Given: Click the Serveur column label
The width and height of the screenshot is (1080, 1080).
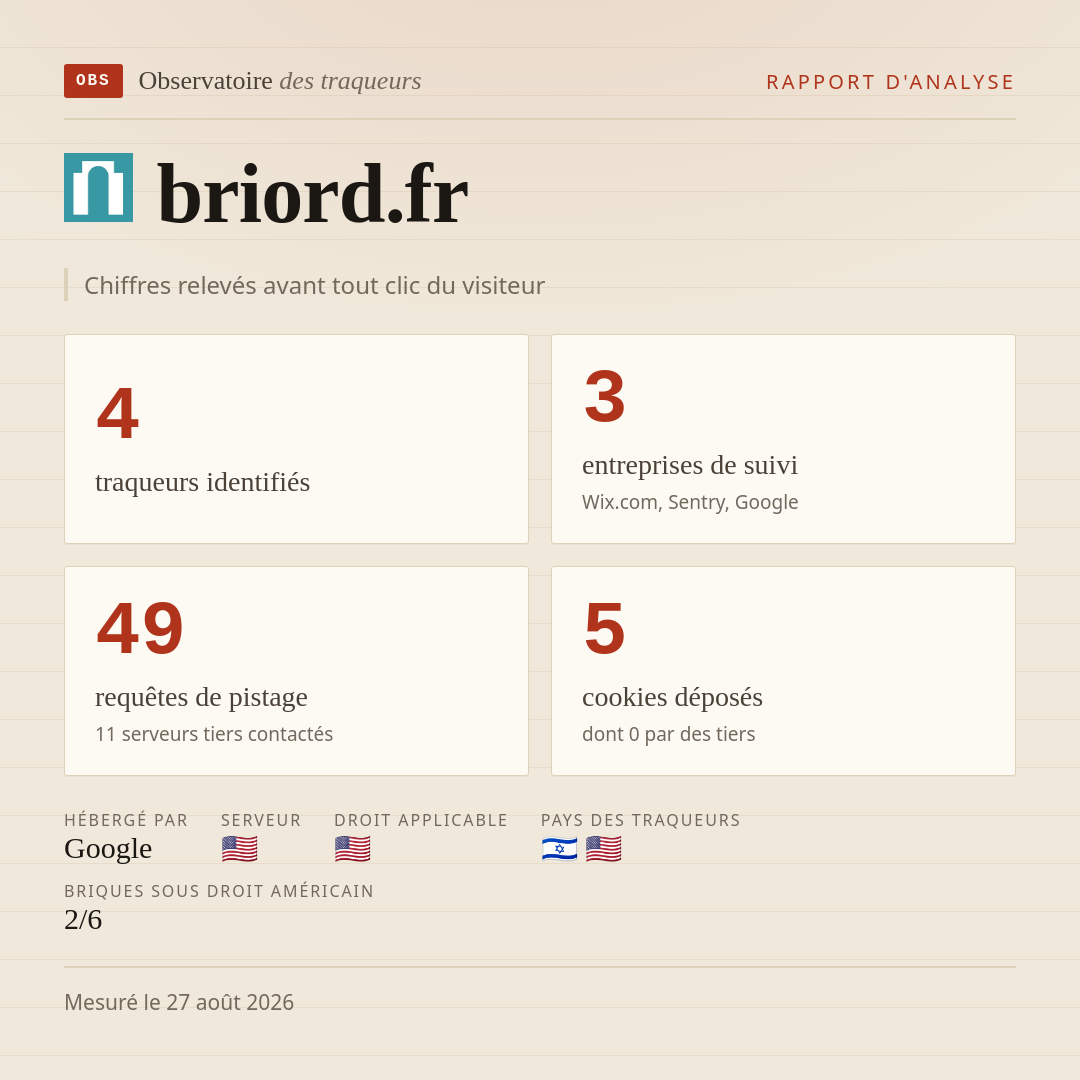Looking at the screenshot, I should [x=261, y=820].
